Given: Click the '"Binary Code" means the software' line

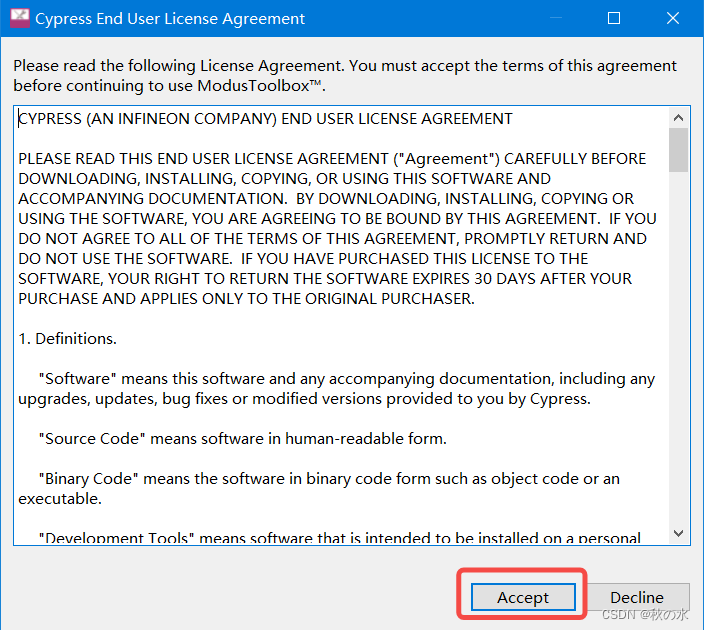Looking at the screenshot, I should coord(329,479).
